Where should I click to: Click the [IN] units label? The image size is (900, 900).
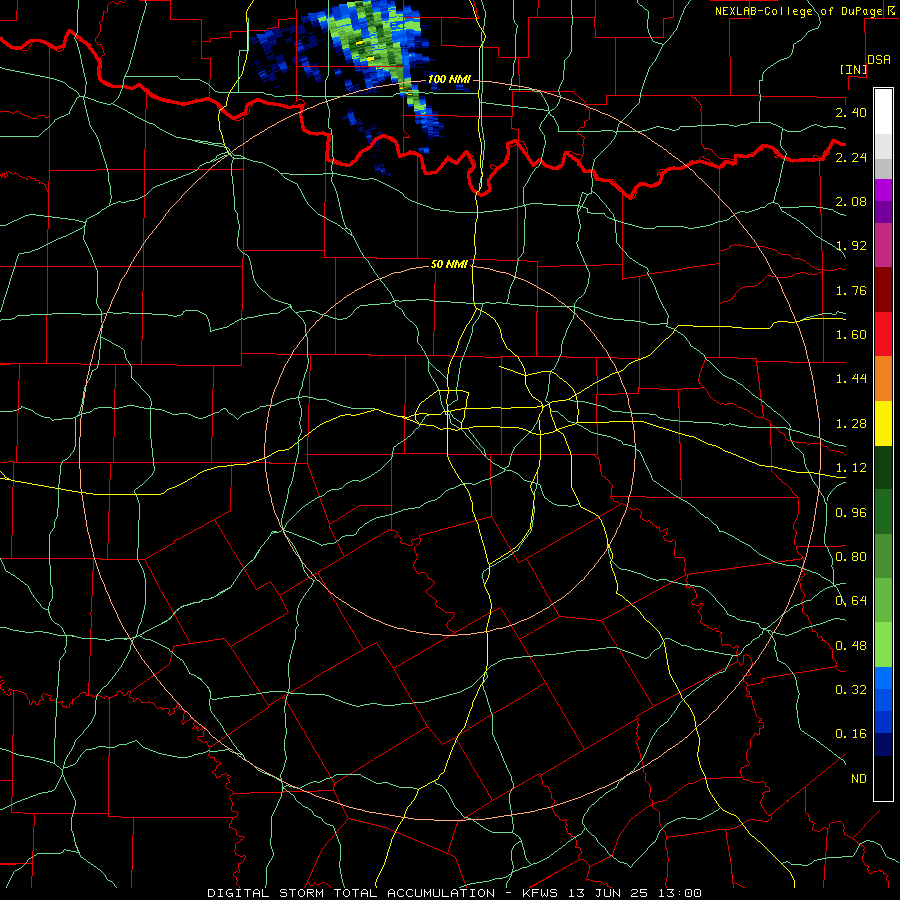[853, 69]
